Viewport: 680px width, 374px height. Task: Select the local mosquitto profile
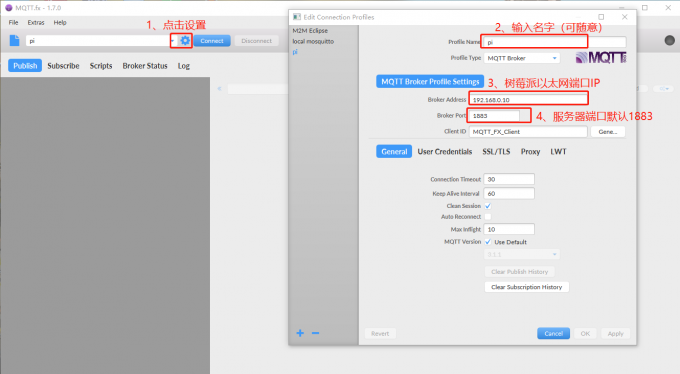[313, 41]
